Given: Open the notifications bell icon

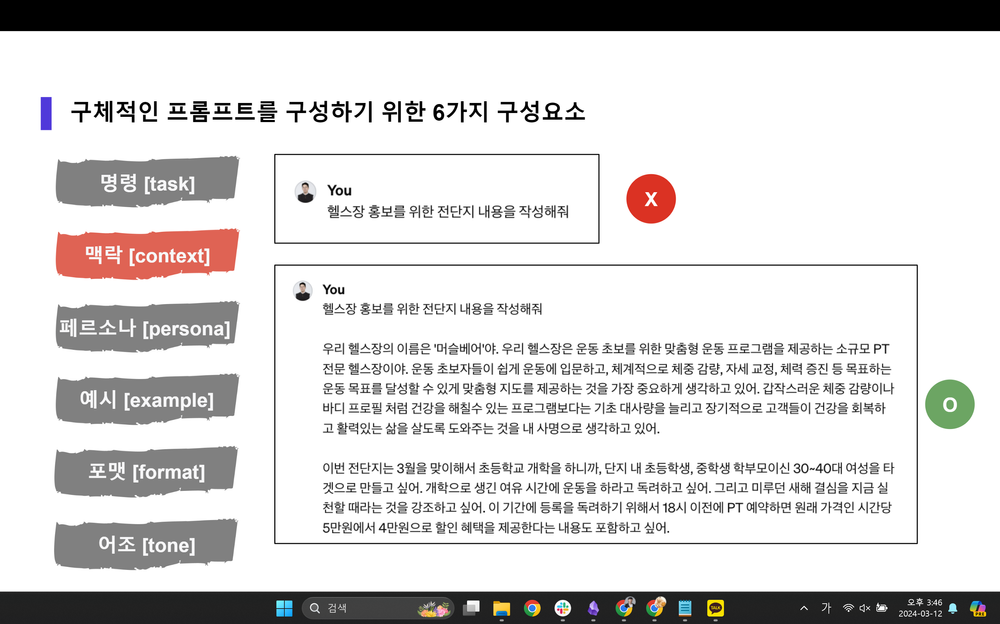Looking at the screenshot, I should [953, 608].
